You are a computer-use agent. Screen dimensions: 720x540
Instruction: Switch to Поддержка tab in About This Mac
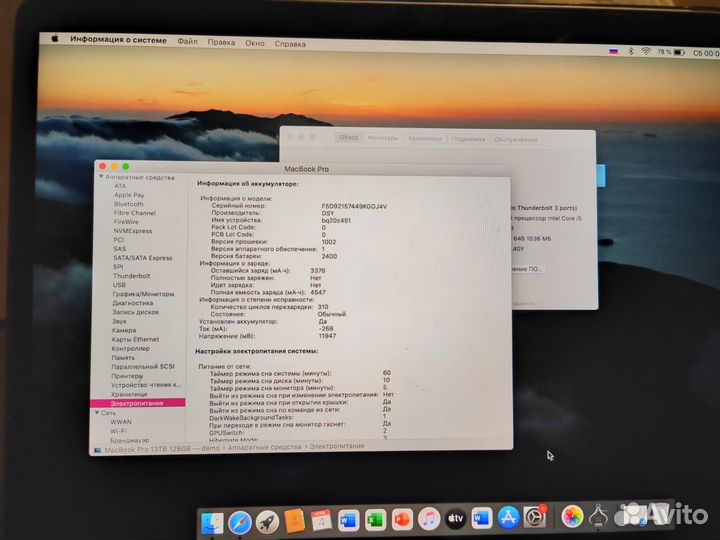click(468, 139)
